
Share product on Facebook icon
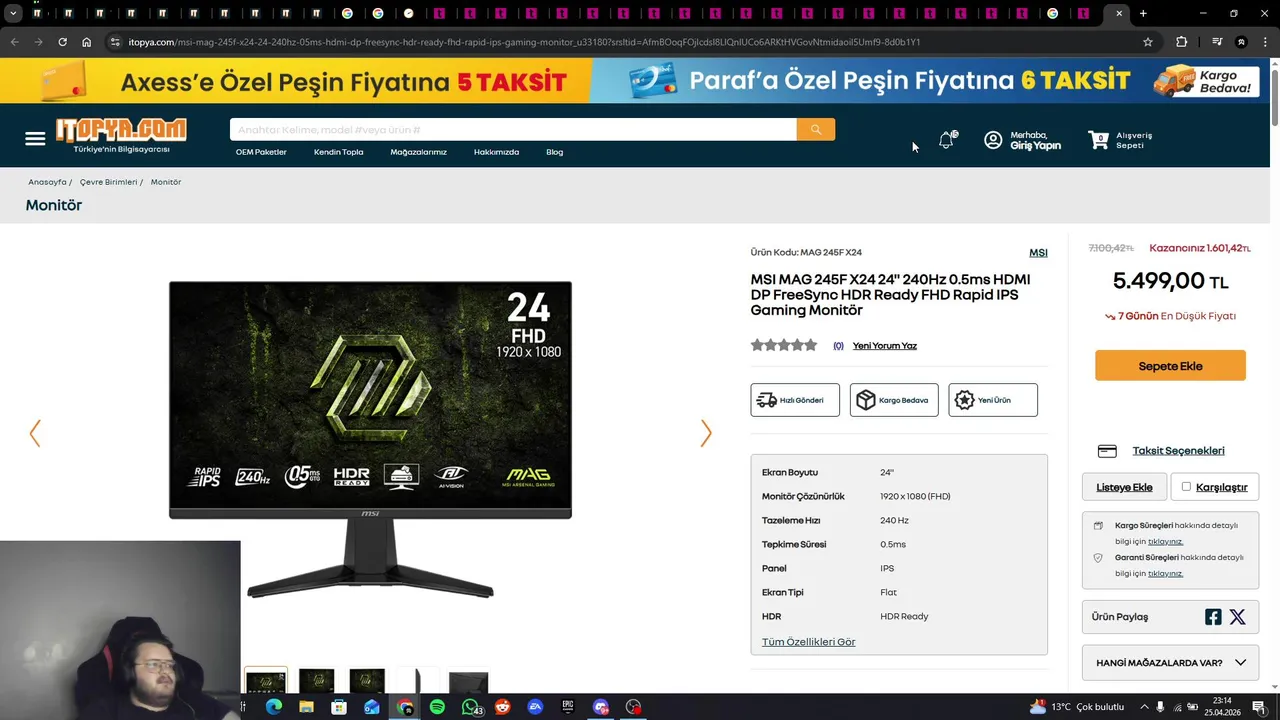(1213, 617)
